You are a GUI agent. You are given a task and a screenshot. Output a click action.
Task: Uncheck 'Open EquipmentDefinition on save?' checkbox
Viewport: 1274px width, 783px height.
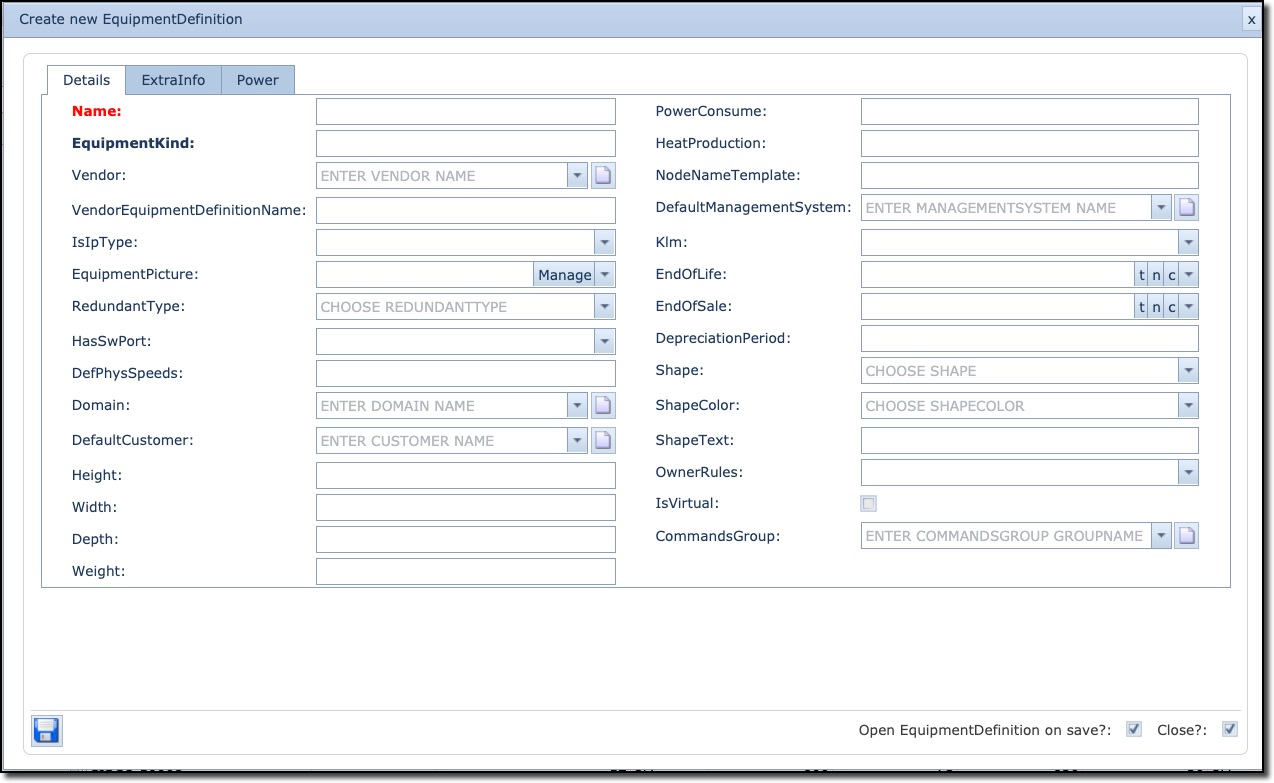1133,729
